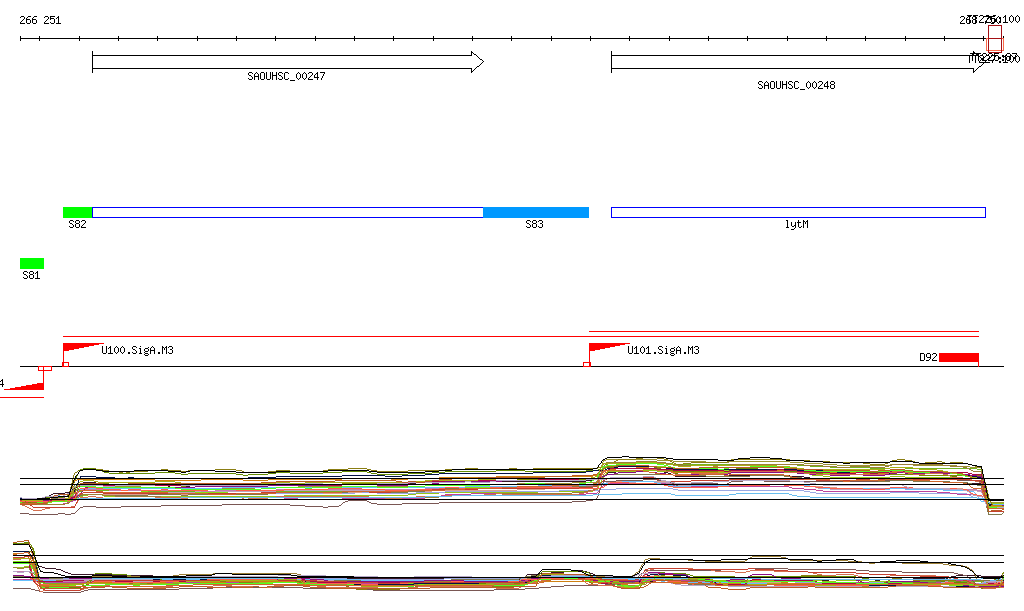Click the green S81 segment block
This screenshot has height=611, width=1024.
(32, 264)
